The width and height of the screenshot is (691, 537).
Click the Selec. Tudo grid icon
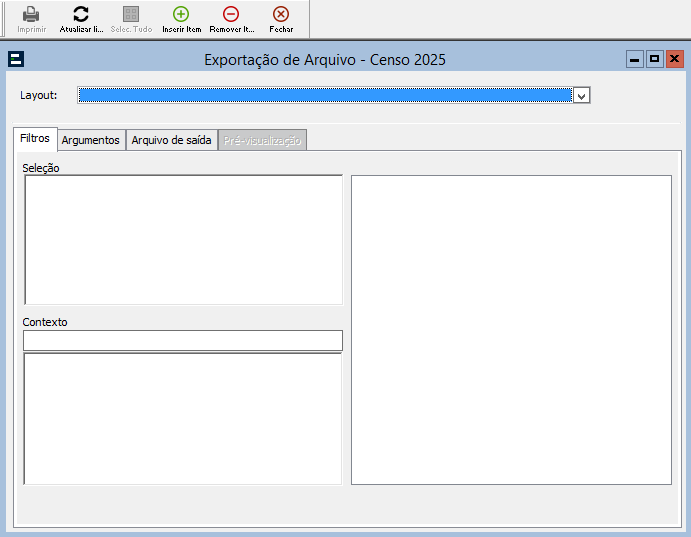131,14
